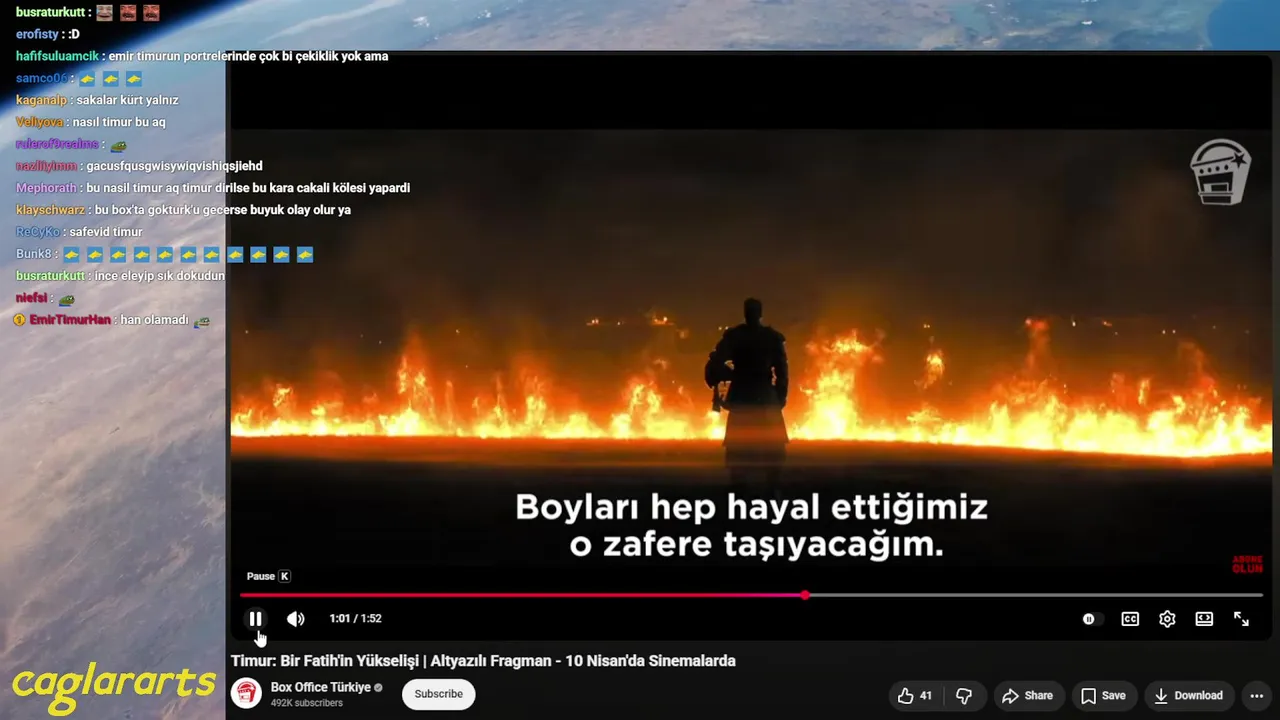
Task: Click the badge icon next to EmirTimurHan
Action: (x=20, y=320)
